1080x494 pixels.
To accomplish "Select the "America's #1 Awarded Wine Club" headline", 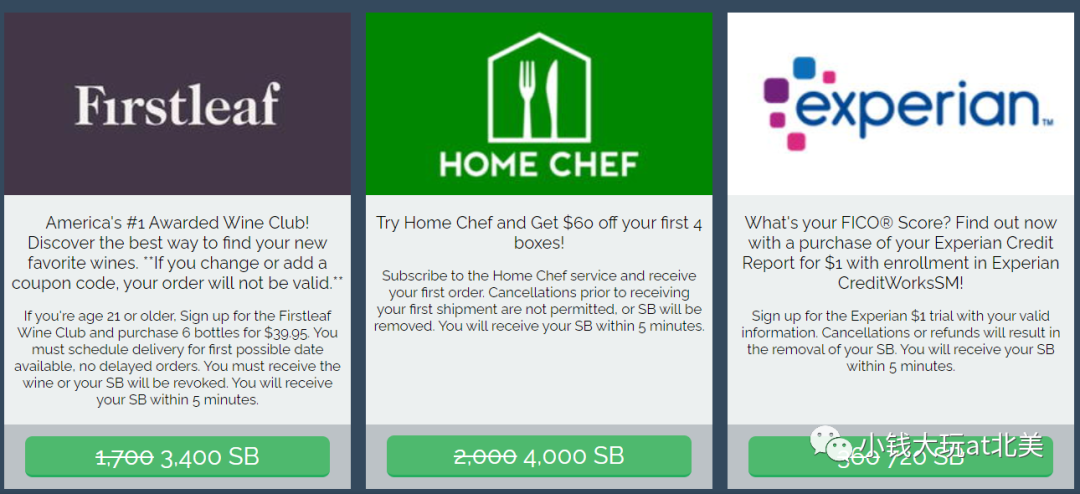I will 177,253.
